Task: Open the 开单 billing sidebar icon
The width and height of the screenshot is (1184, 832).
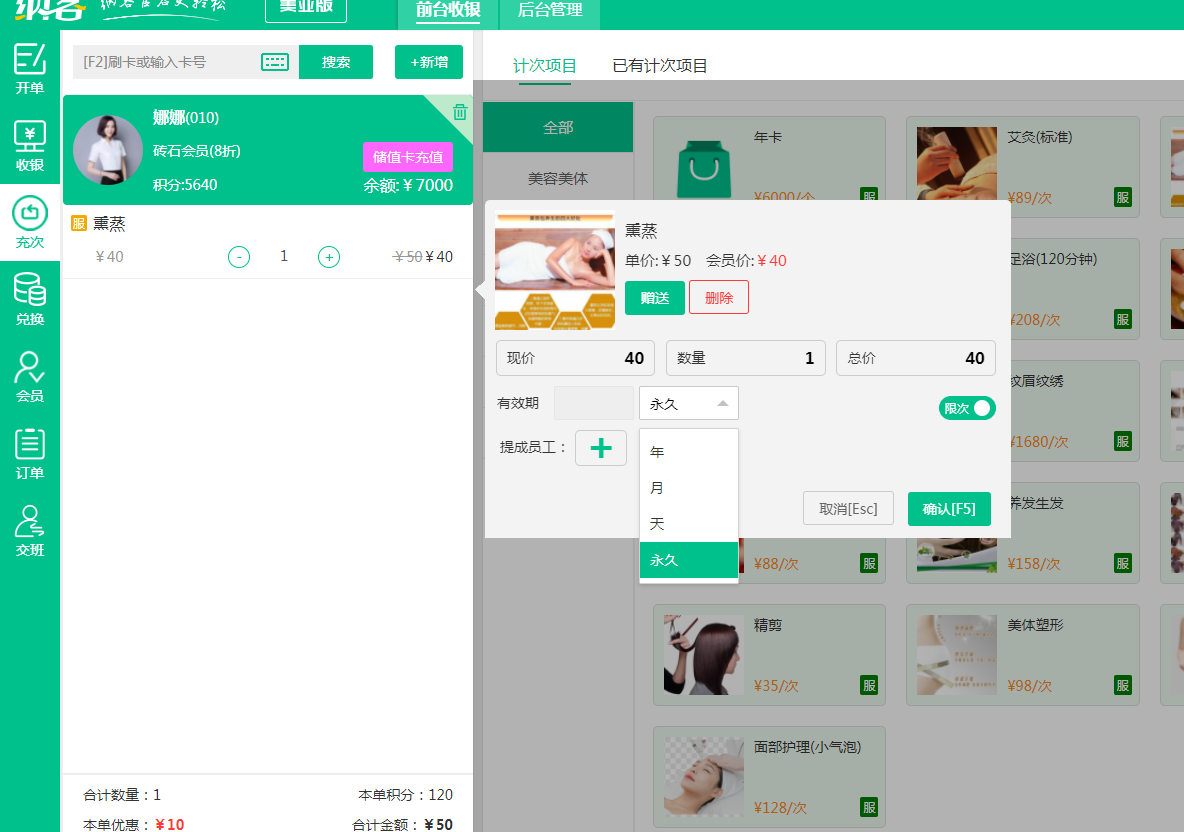Action: pos(30,68)
